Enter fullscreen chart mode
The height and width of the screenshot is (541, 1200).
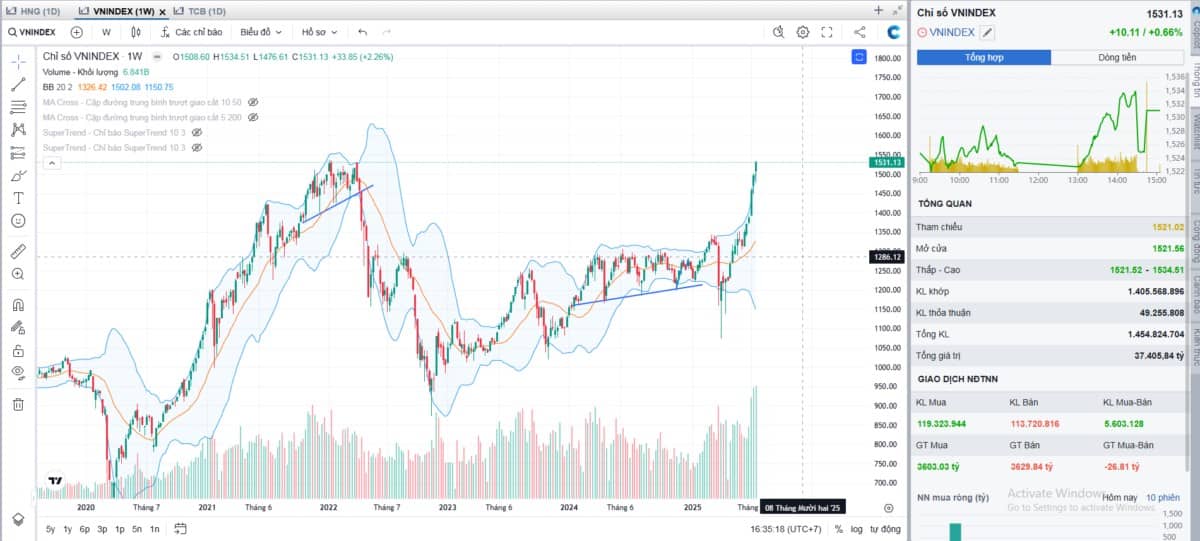pos(827,32)
